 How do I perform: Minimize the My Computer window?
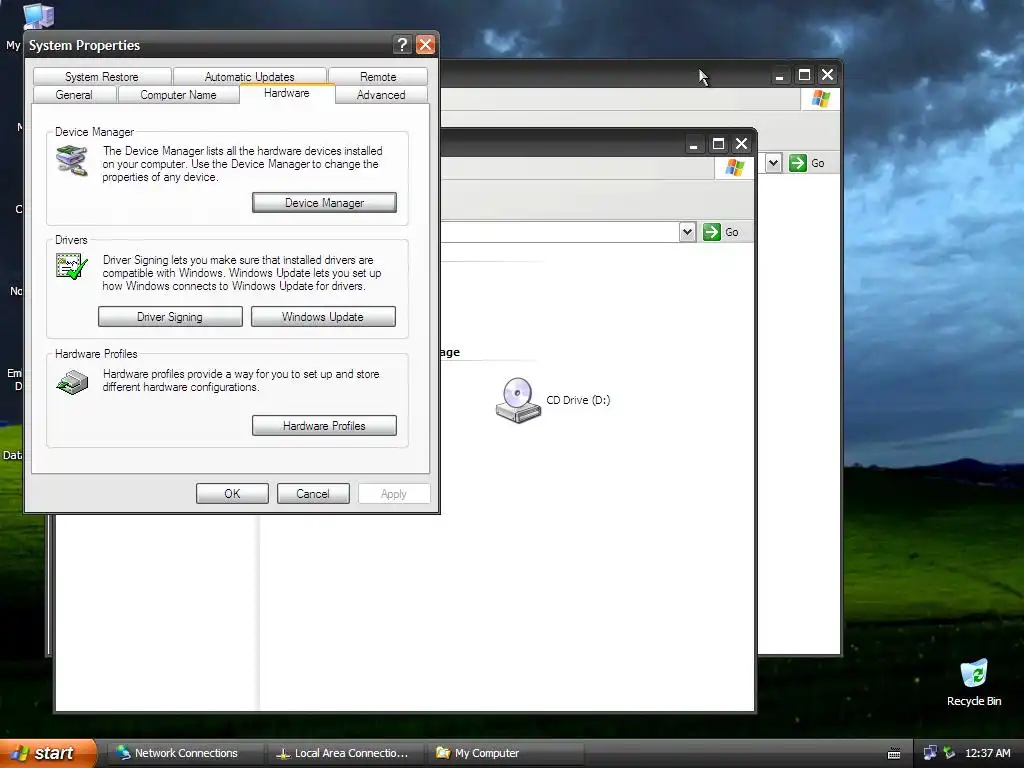pyautogui.click(x=694, y=144)
